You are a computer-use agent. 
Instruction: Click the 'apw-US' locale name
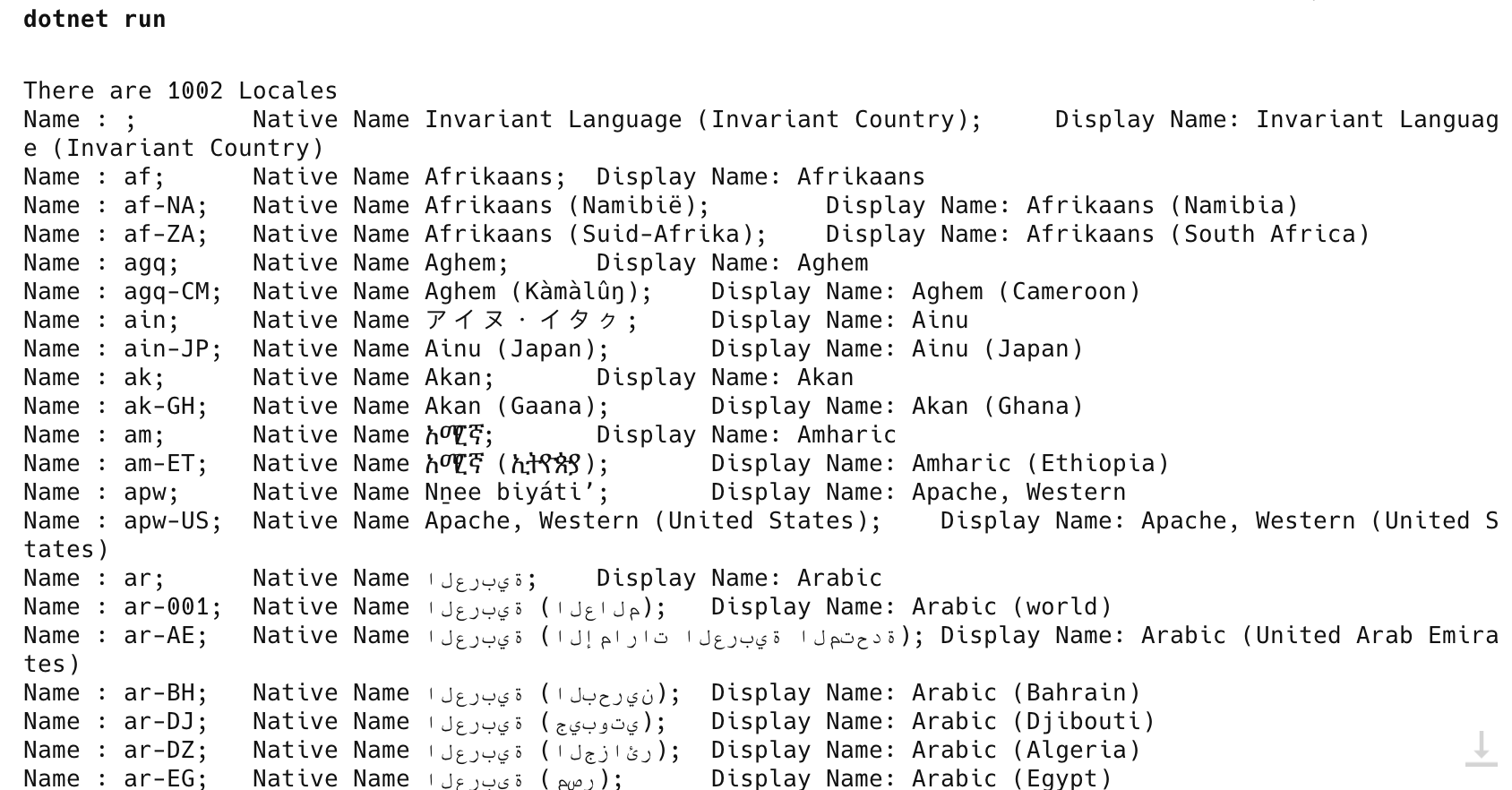click(x=169, y=520)
